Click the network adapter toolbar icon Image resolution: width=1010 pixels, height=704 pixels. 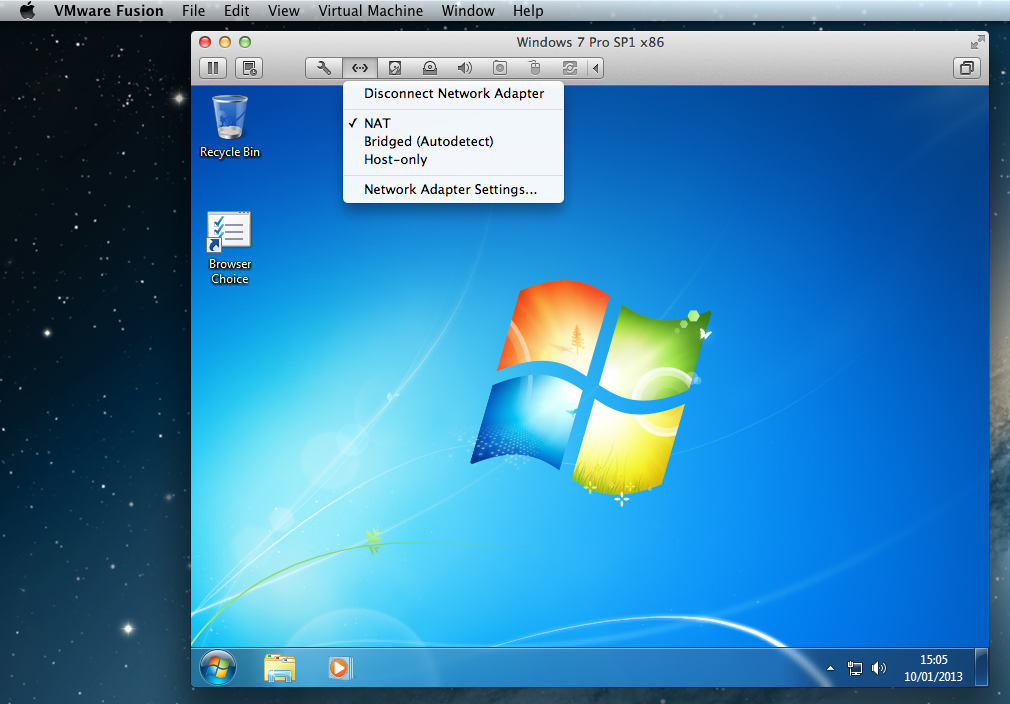pyautogui.click(x=359, y=68)
